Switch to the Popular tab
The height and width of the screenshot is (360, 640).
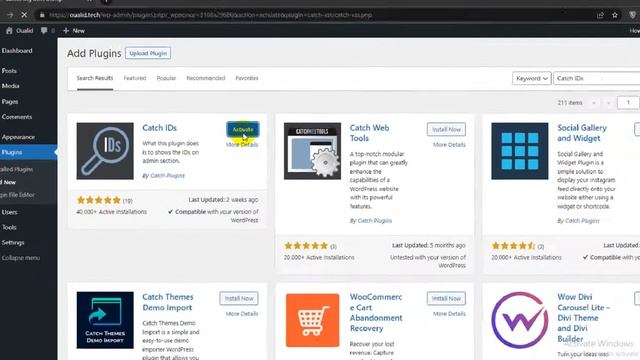[x=166, y=78]
